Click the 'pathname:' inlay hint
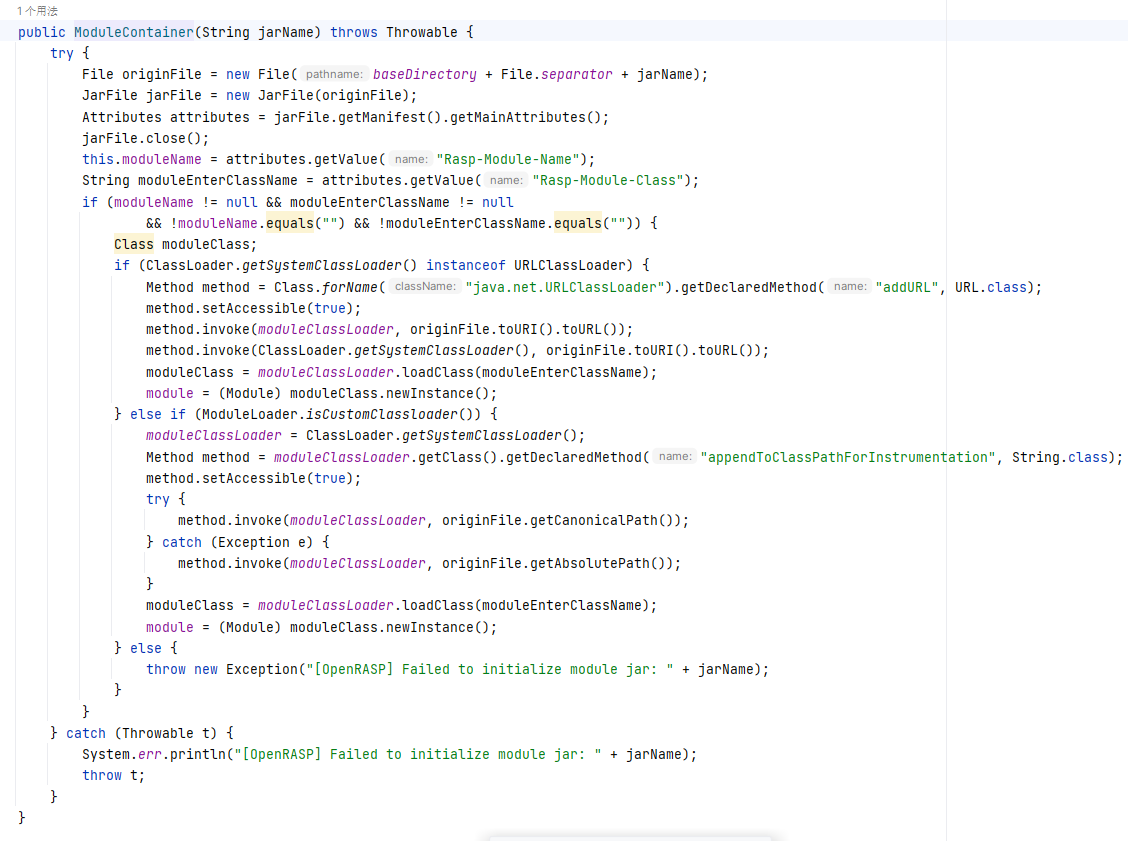Image resolution: width=1128 pixels, height=841 pixels. (334, 74)
